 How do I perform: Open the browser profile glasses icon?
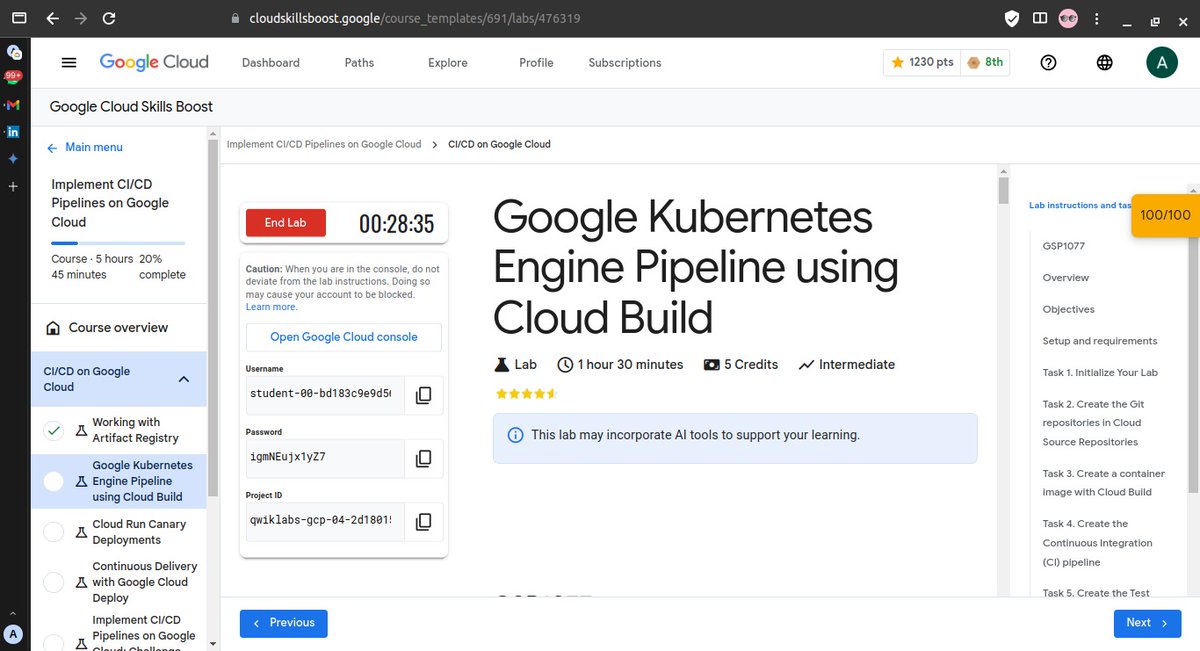coord(1068,18)
